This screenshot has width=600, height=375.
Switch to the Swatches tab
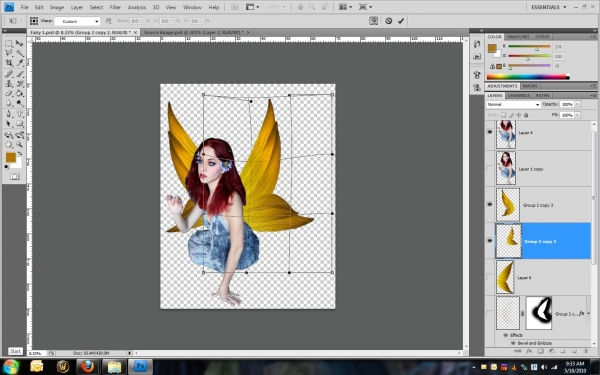[x=517, y=37]
